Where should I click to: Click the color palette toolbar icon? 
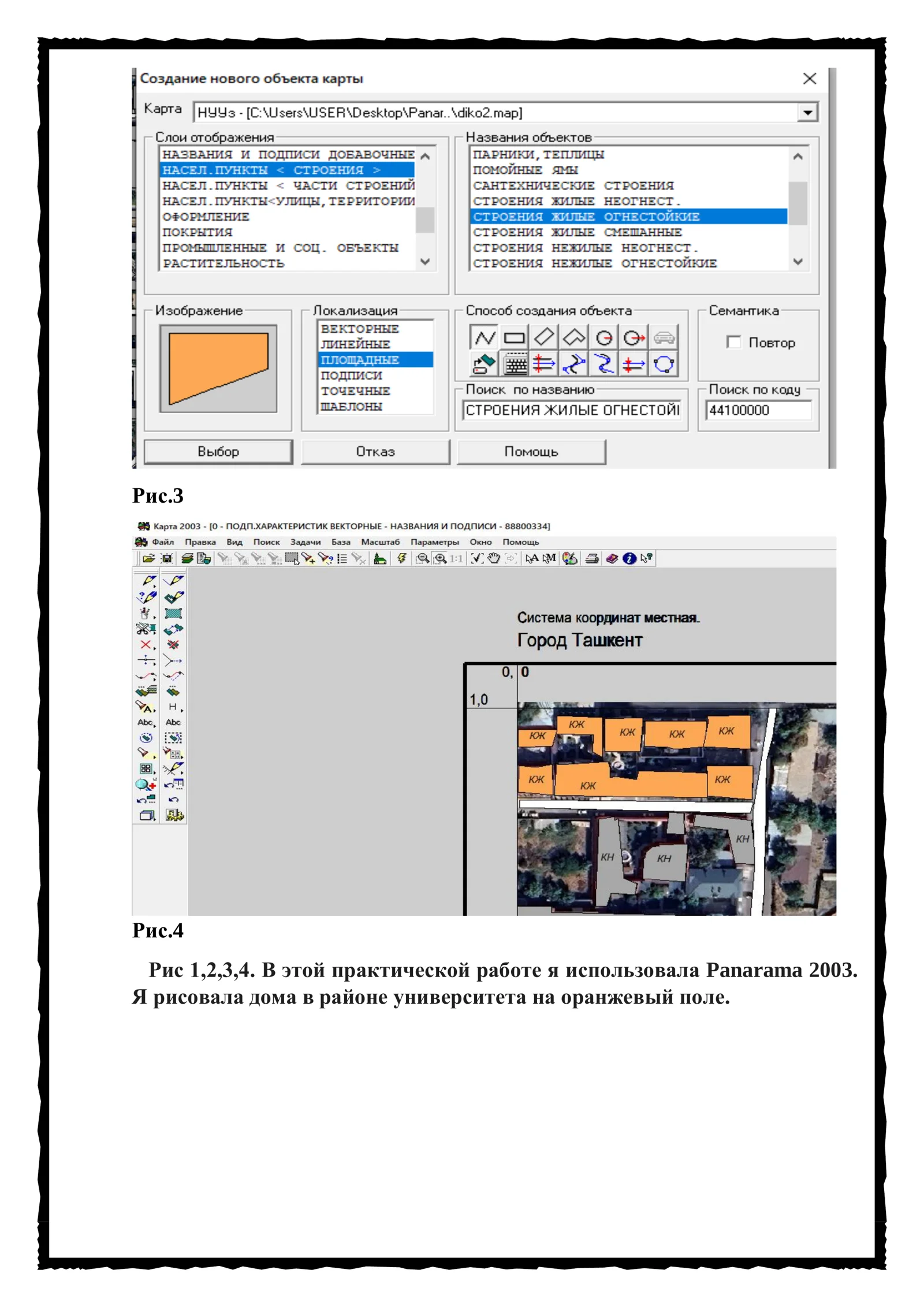pos(569,558)
